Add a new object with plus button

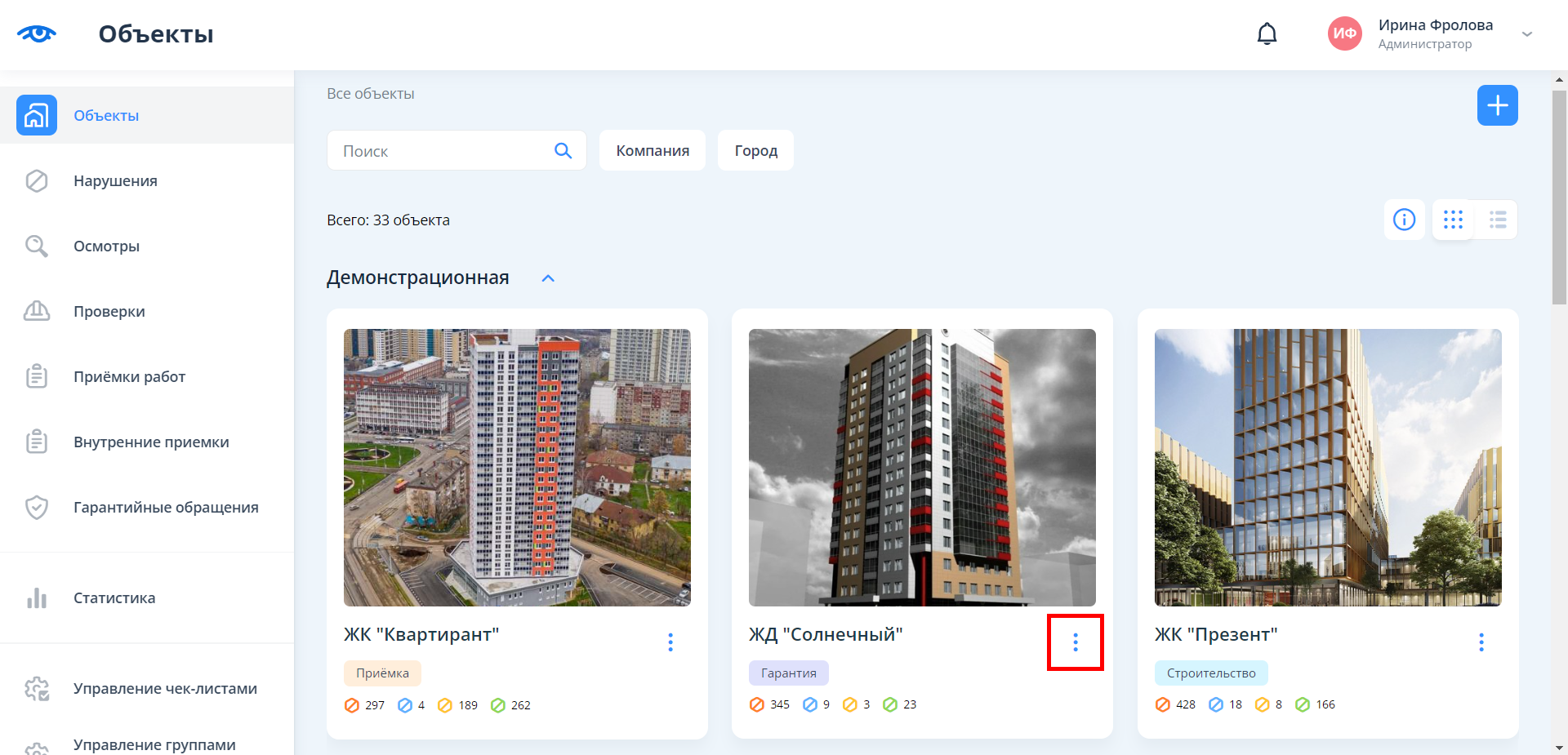point(1497,105)
